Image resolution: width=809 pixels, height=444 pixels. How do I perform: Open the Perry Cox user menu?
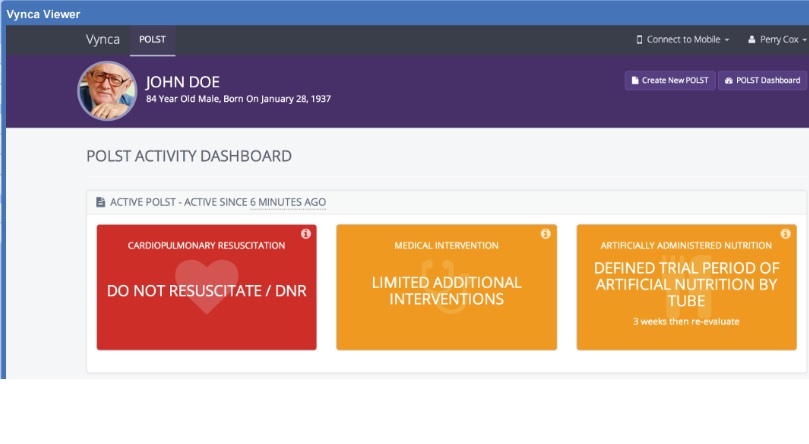tap(777, 40)
